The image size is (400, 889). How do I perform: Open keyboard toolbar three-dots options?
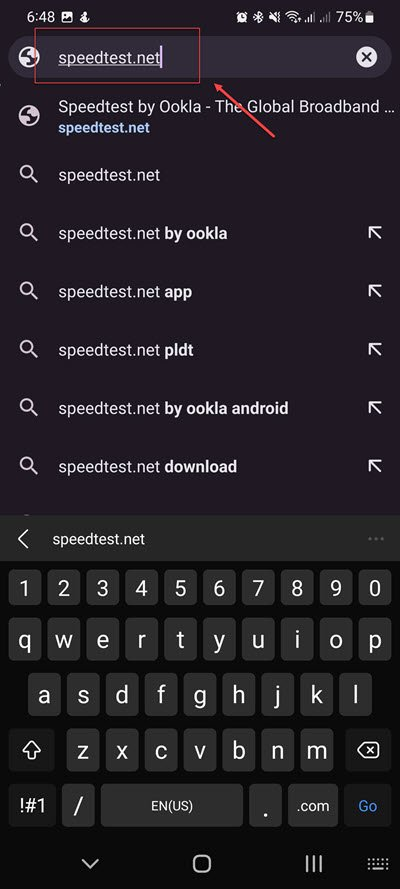376,539
